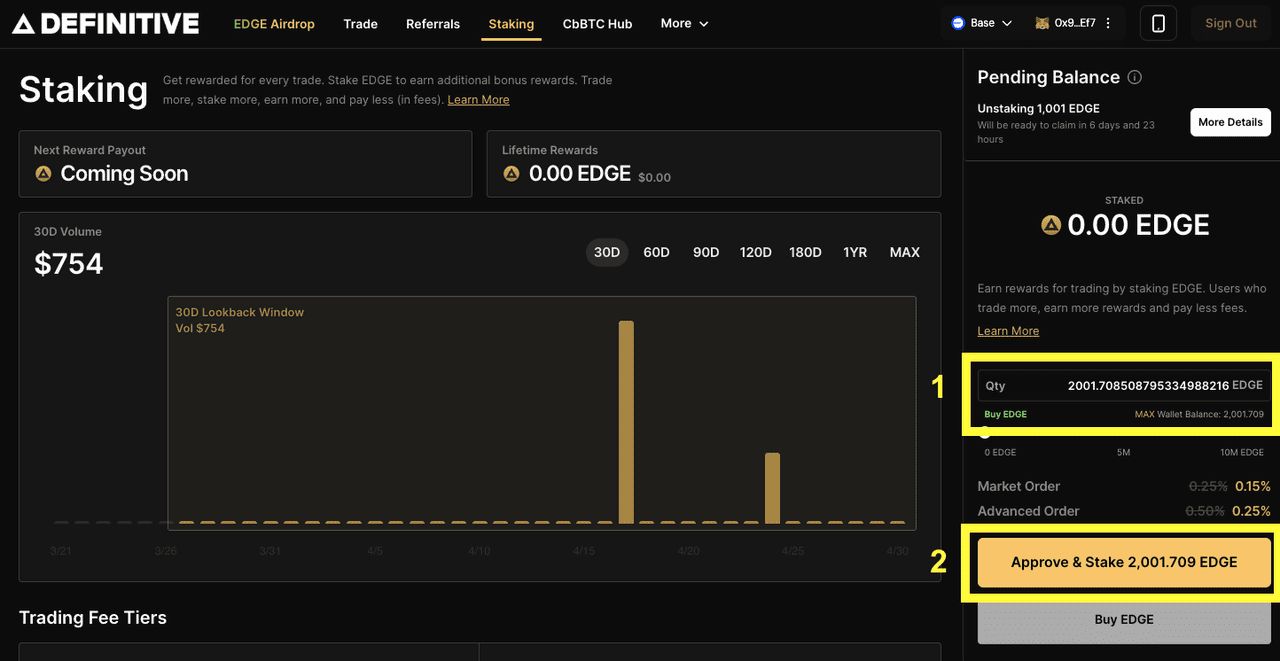The image size is (1280, 661).
Task: Click the Definitive logo in the header
Action: pos(106,23)
